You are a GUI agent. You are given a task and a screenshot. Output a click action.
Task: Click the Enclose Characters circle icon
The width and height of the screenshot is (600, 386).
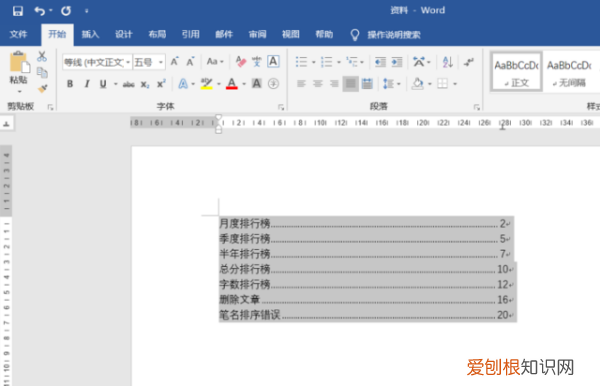[x=273, y=83]
